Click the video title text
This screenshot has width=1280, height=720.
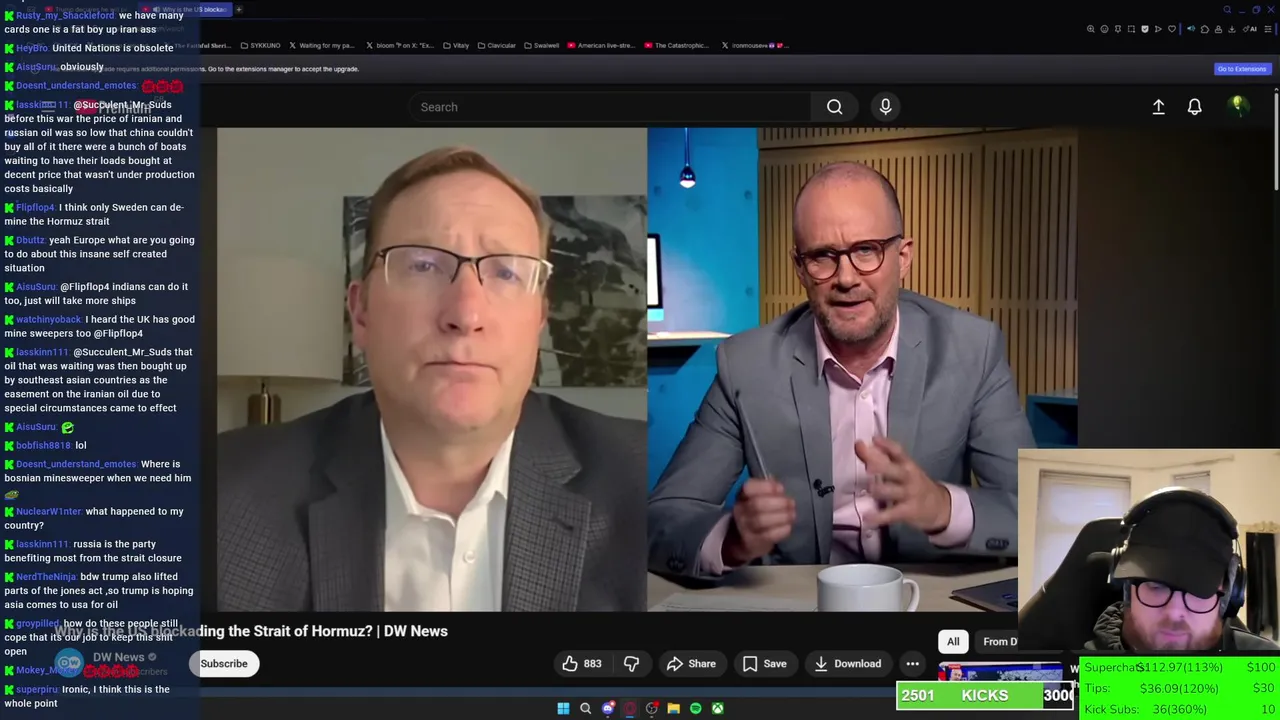click(x=250, y=631)
